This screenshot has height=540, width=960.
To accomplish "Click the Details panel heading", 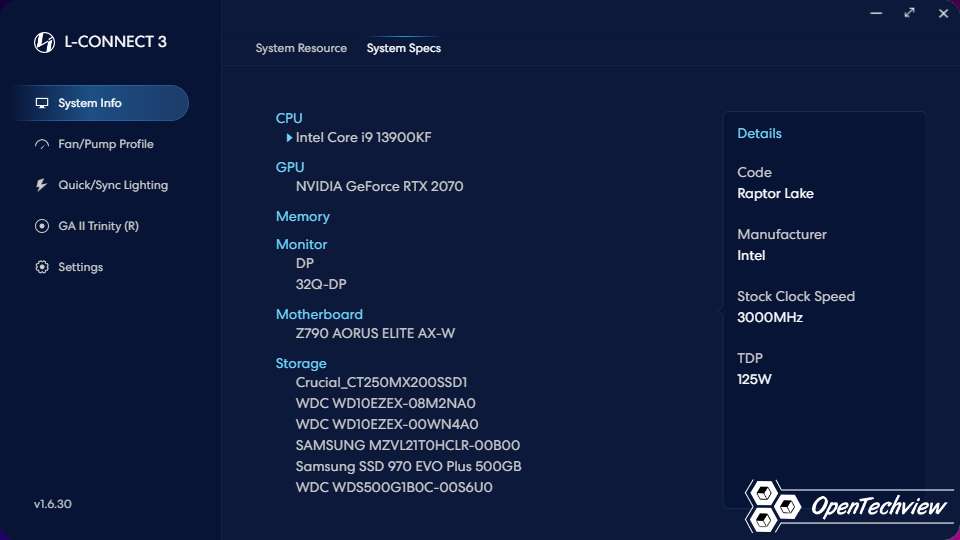I will click(759, 133).
